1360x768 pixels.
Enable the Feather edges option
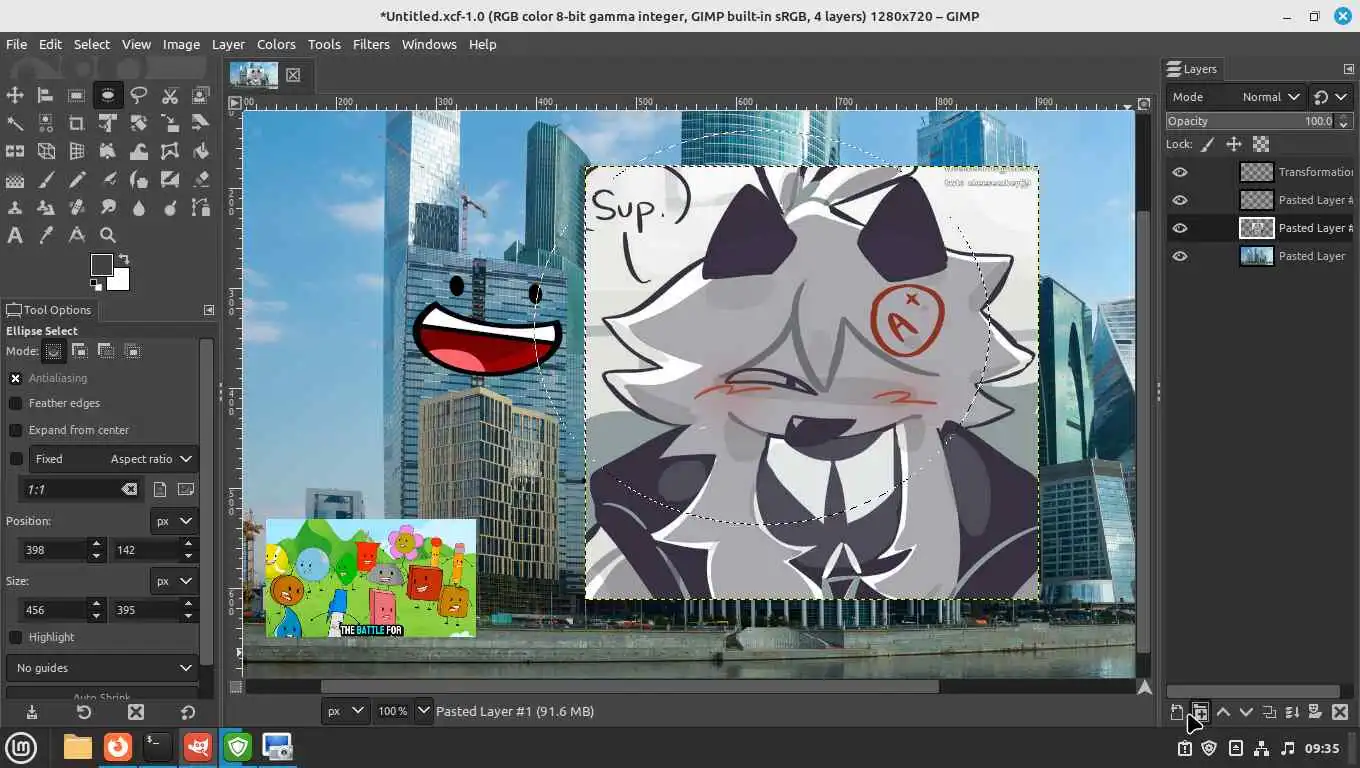click(x=16, y=403)
